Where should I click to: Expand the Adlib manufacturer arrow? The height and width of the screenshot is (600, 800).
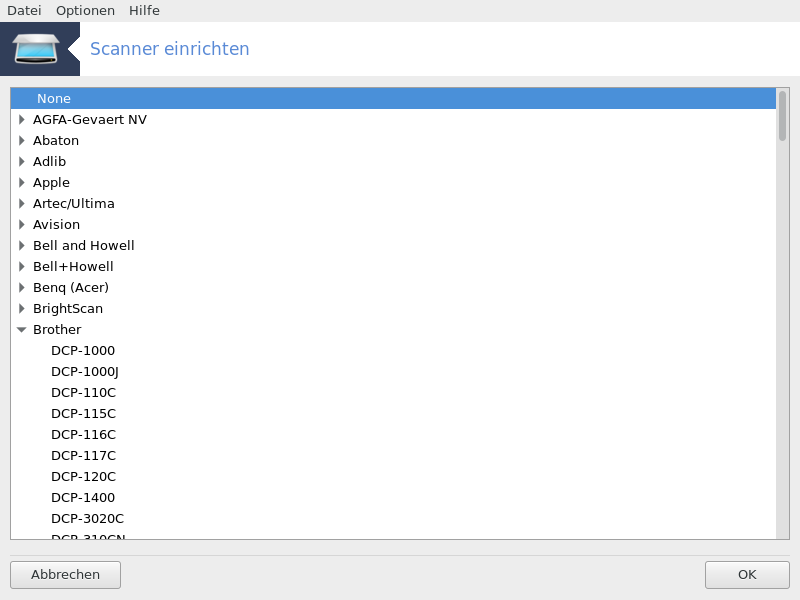[21, 161]
